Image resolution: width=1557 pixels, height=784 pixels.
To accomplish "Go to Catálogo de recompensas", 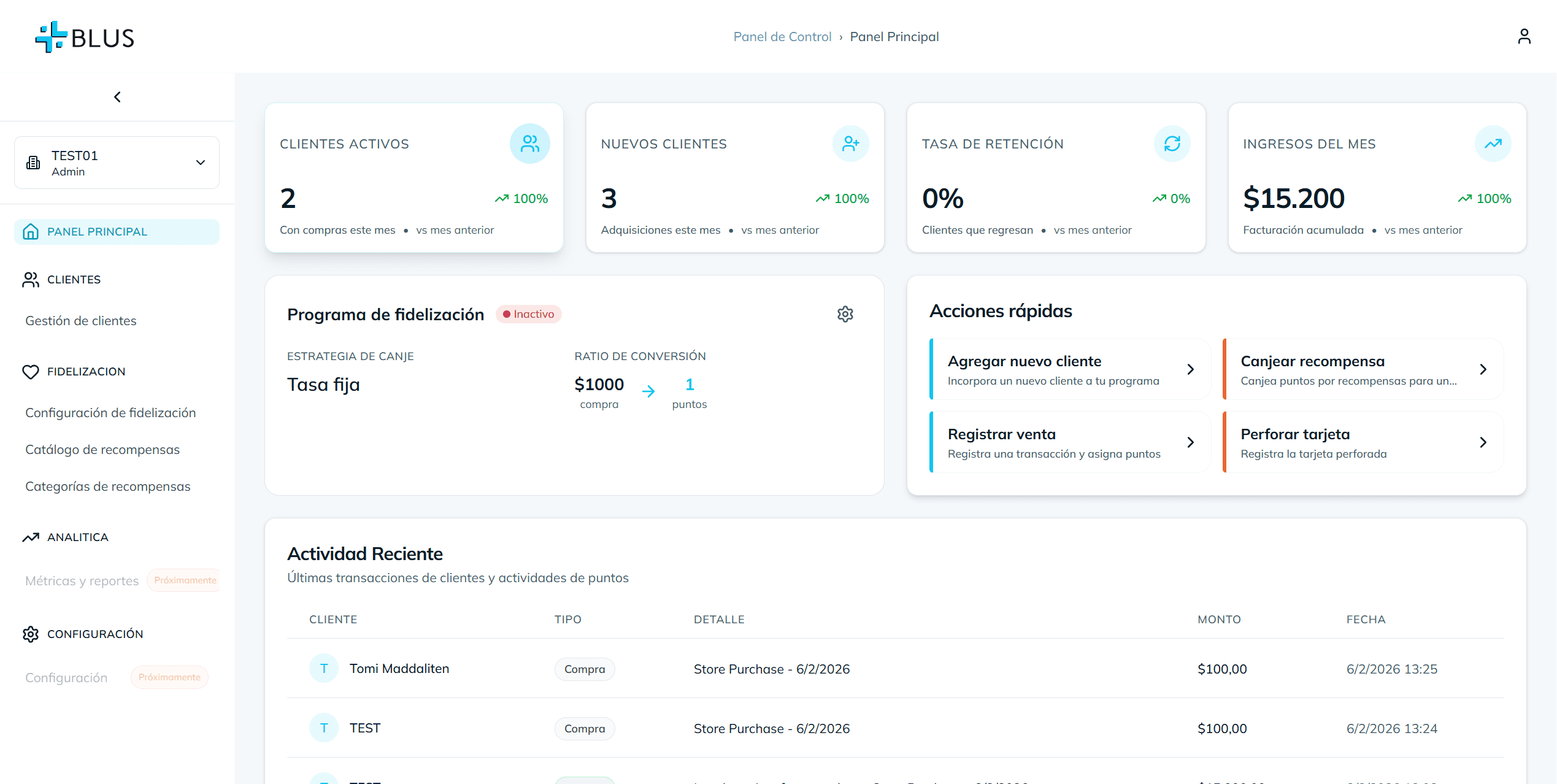I will (102, 450).
